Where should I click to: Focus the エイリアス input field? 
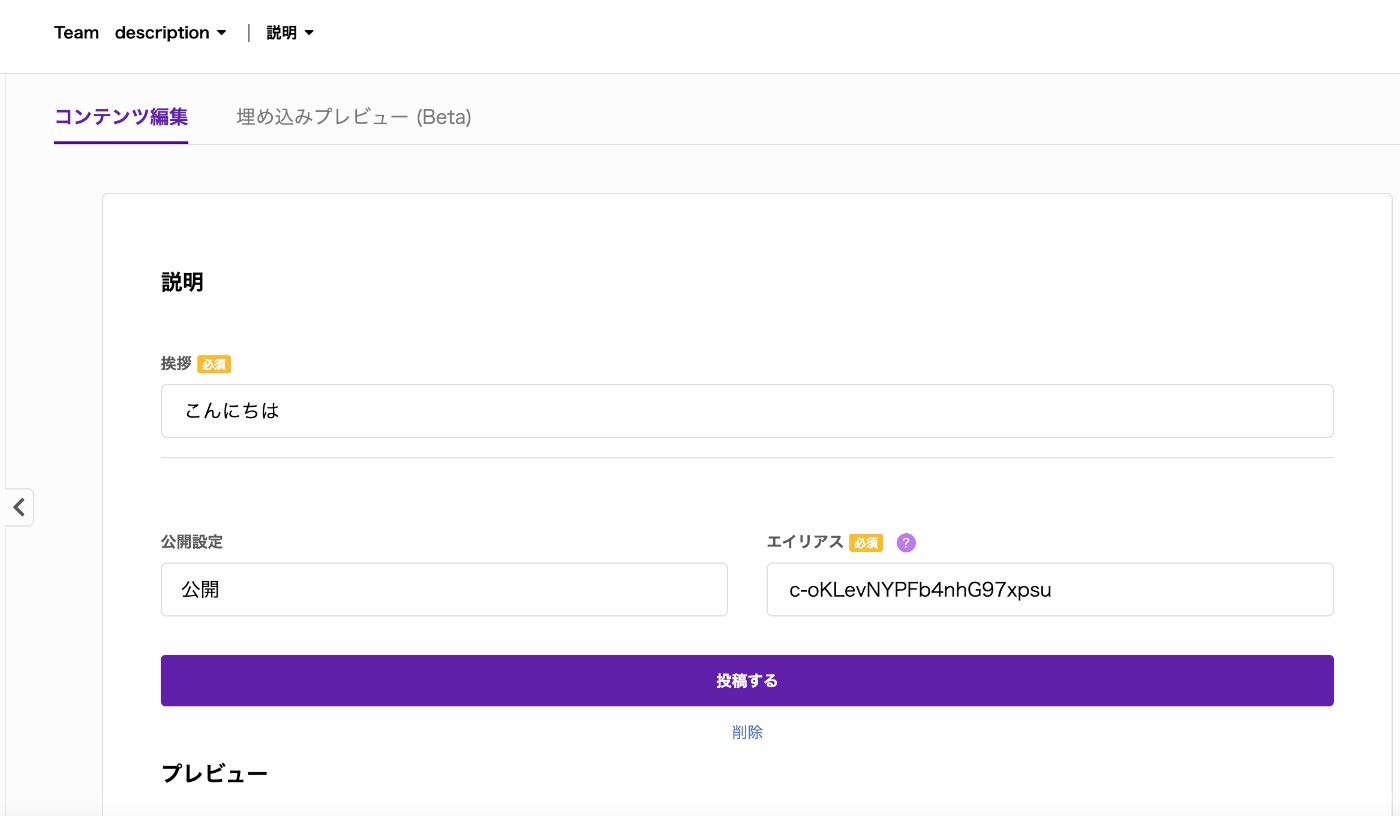pos(1050,590)
